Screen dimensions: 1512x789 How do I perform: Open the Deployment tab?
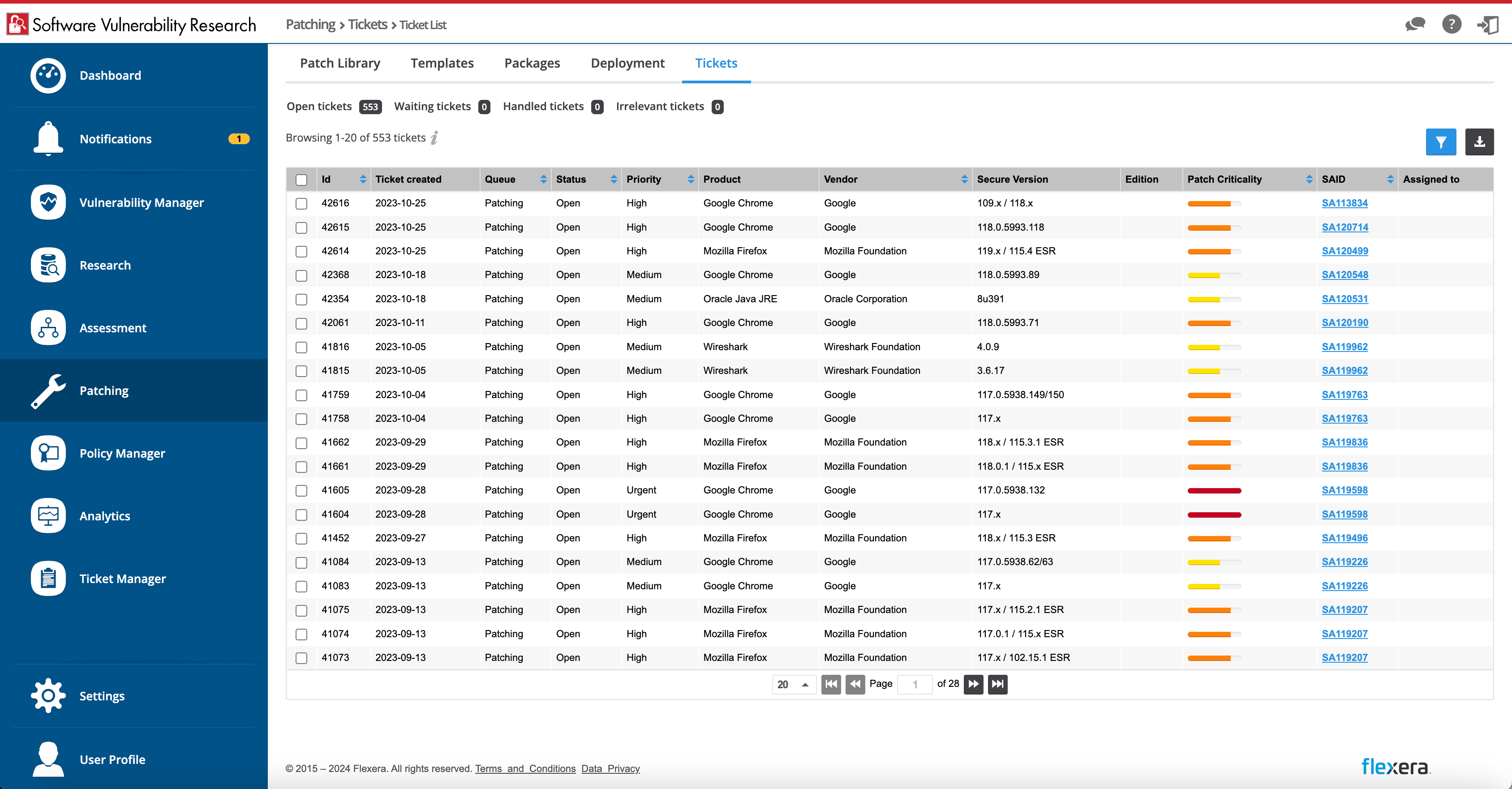point(627,63)
